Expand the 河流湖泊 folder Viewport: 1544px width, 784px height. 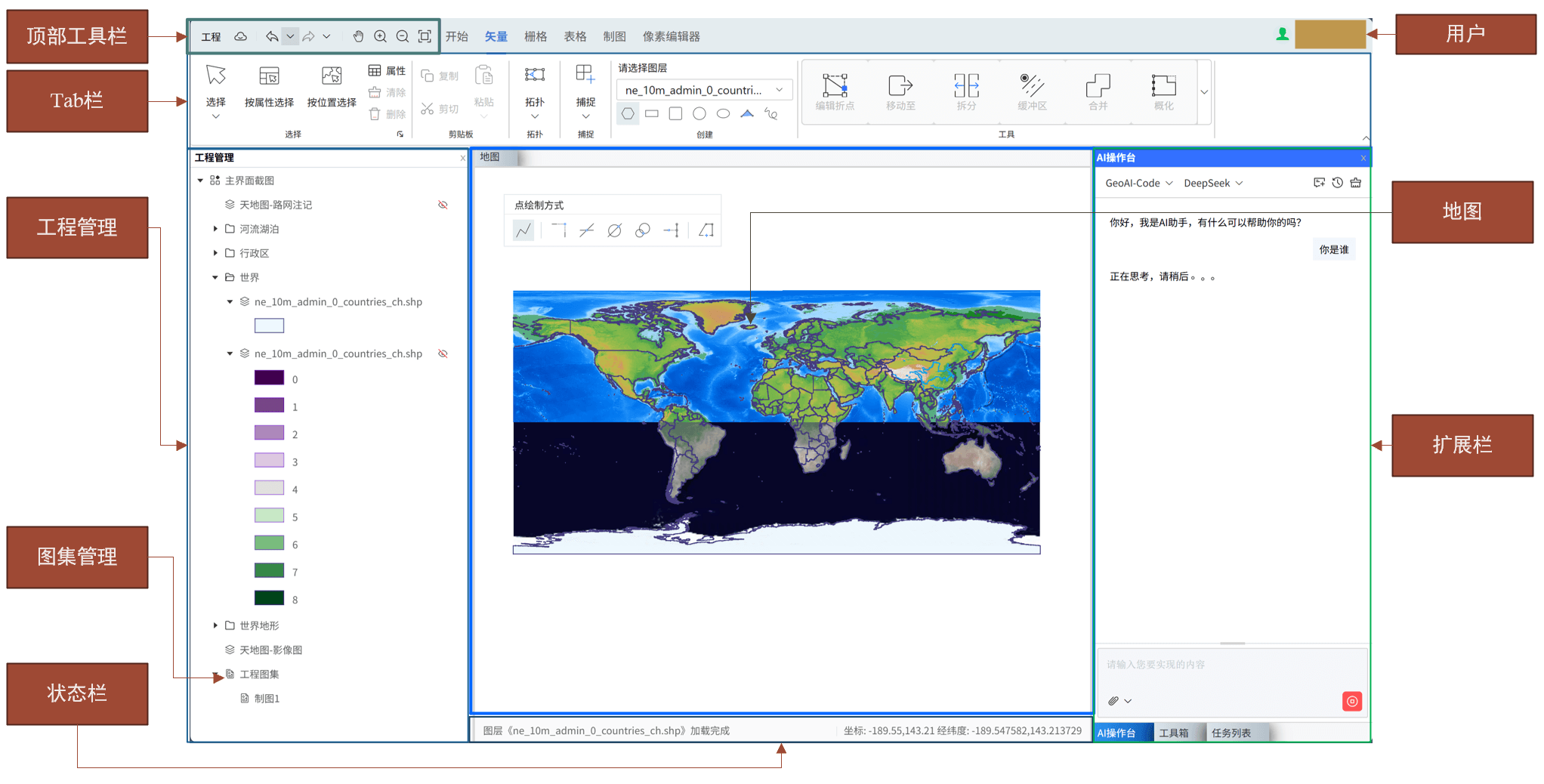pyautogui.click(x=215, y=229)
